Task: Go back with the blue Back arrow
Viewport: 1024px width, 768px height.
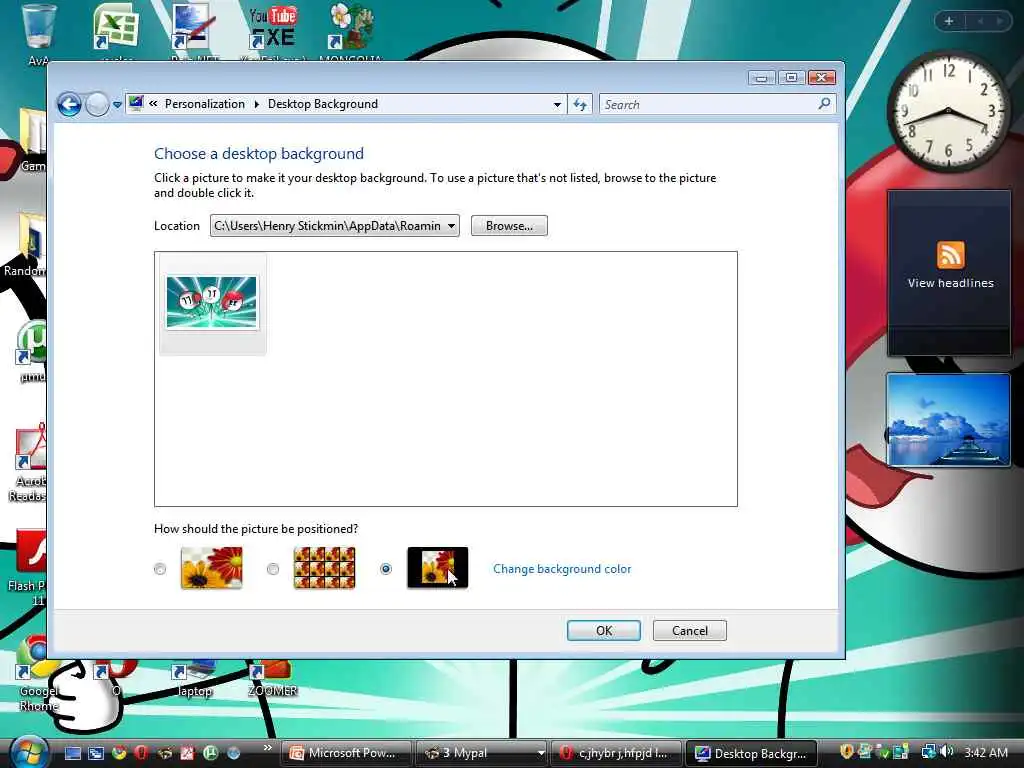Action: 69,104
